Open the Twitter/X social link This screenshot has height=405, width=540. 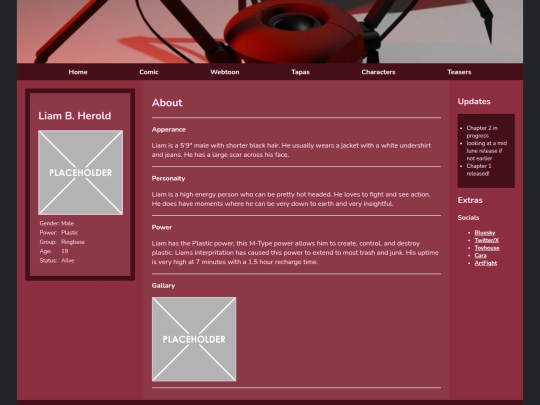(x=487, y=240)
